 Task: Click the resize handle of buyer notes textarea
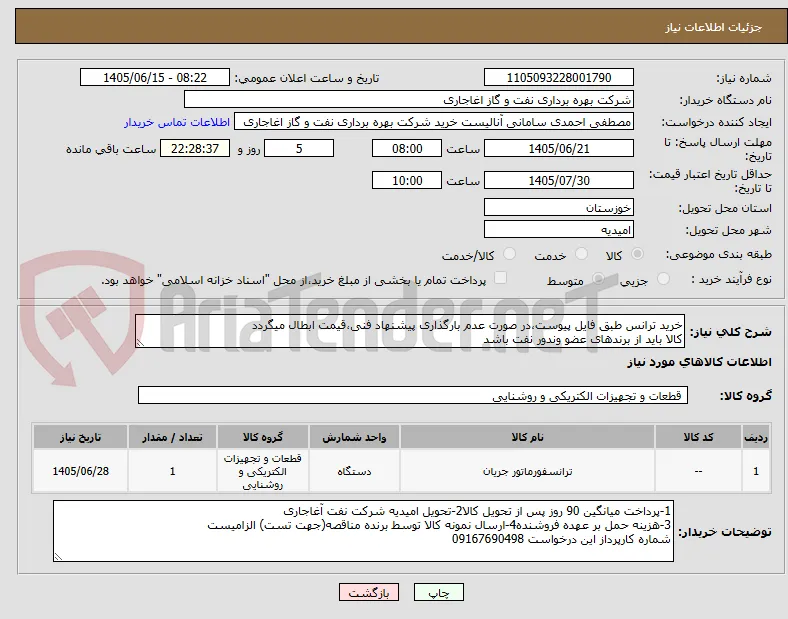pyautogui.click(x=58, y=556)
